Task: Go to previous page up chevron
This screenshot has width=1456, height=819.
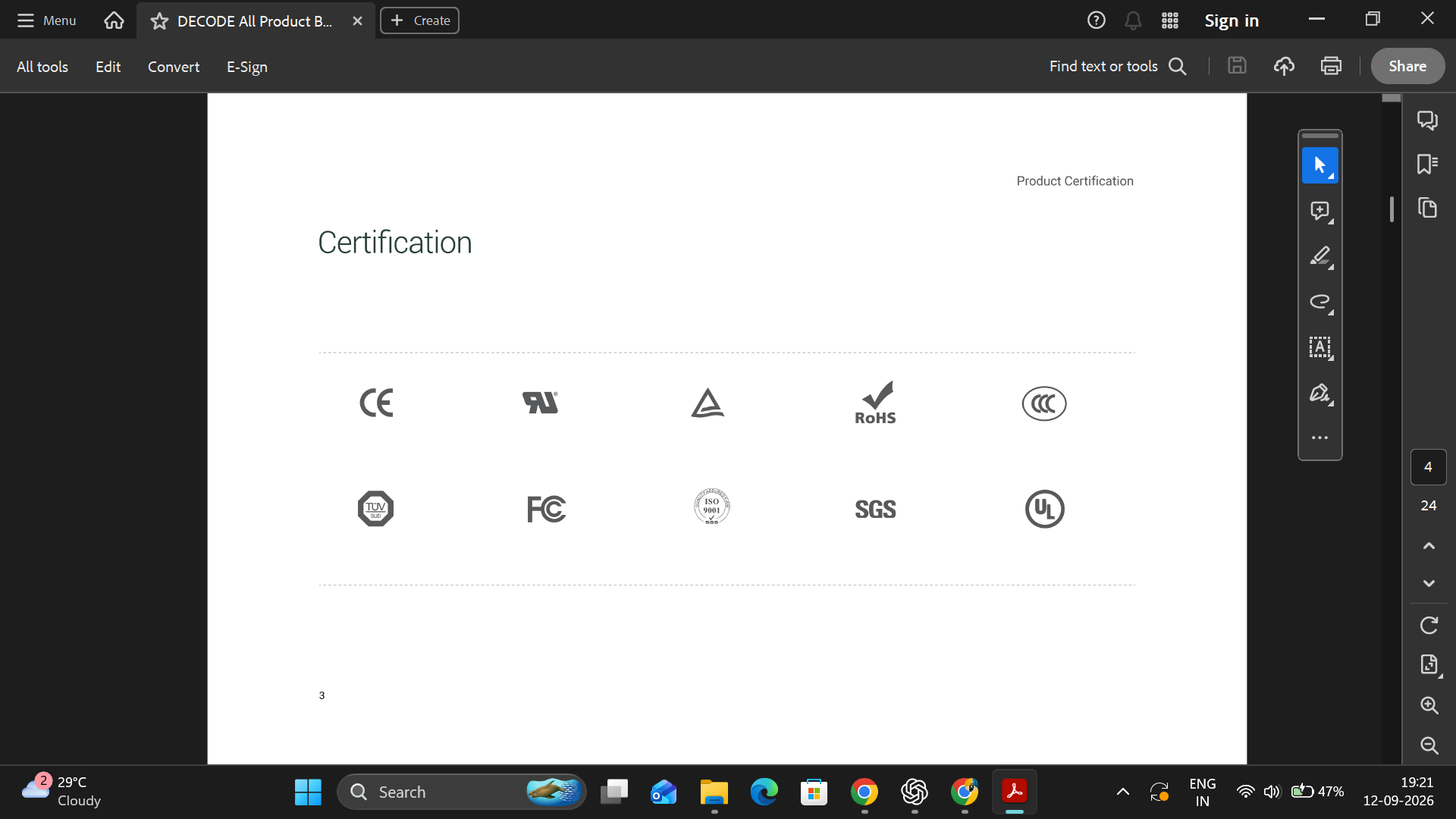Action: pos(1429,546)
